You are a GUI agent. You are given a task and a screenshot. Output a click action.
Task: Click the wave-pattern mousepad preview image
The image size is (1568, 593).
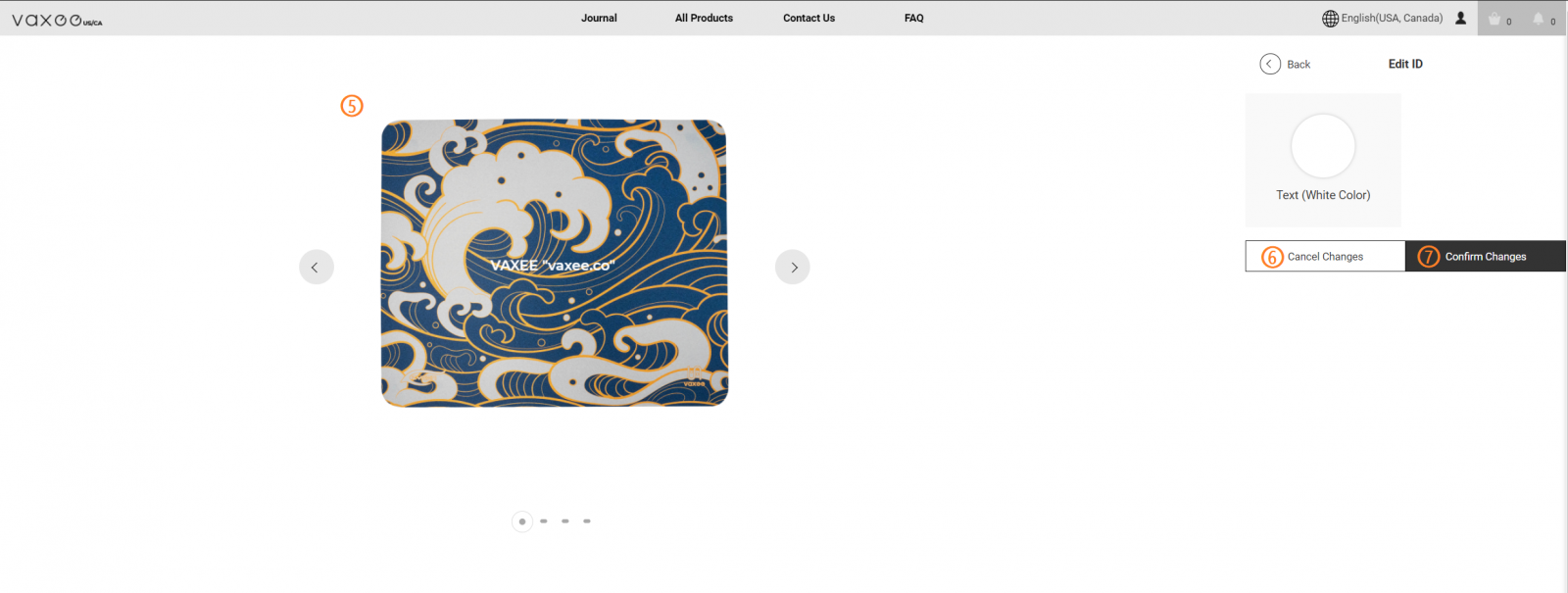pyautogui.click(x=555, y=263)
